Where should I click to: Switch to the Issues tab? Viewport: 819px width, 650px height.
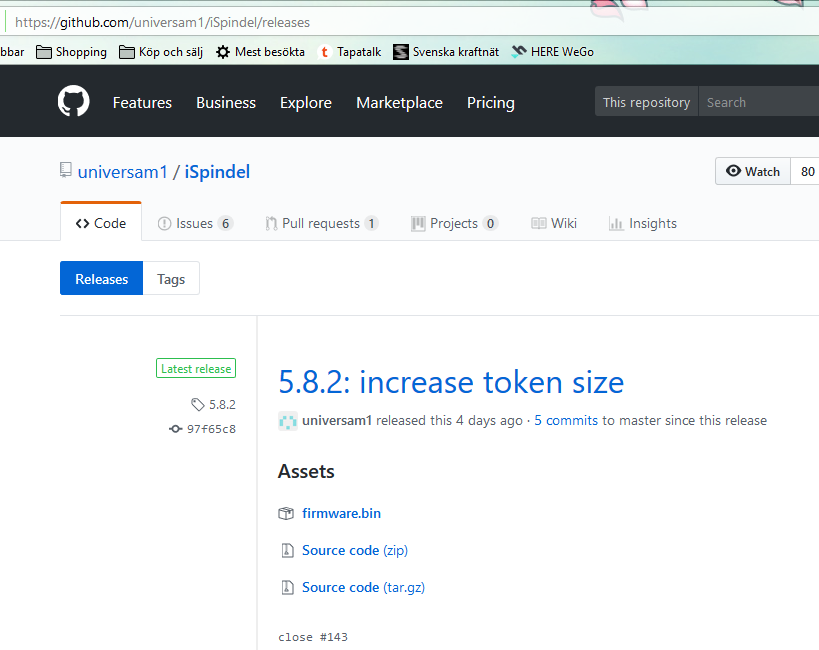[195, 223]
